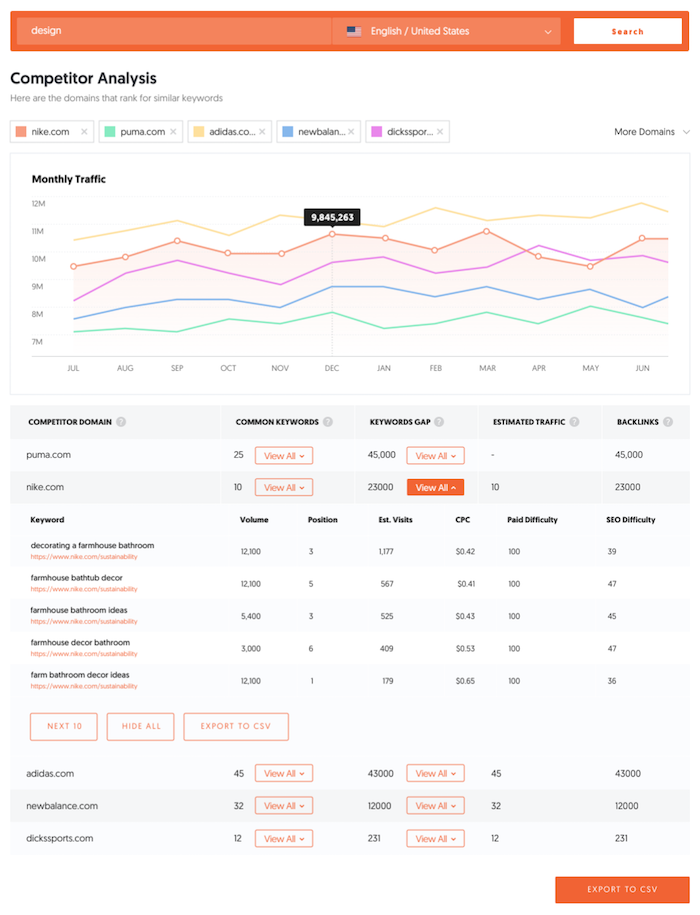
Task: Remove puma.com domain chip
Action: tap(173, 132)
